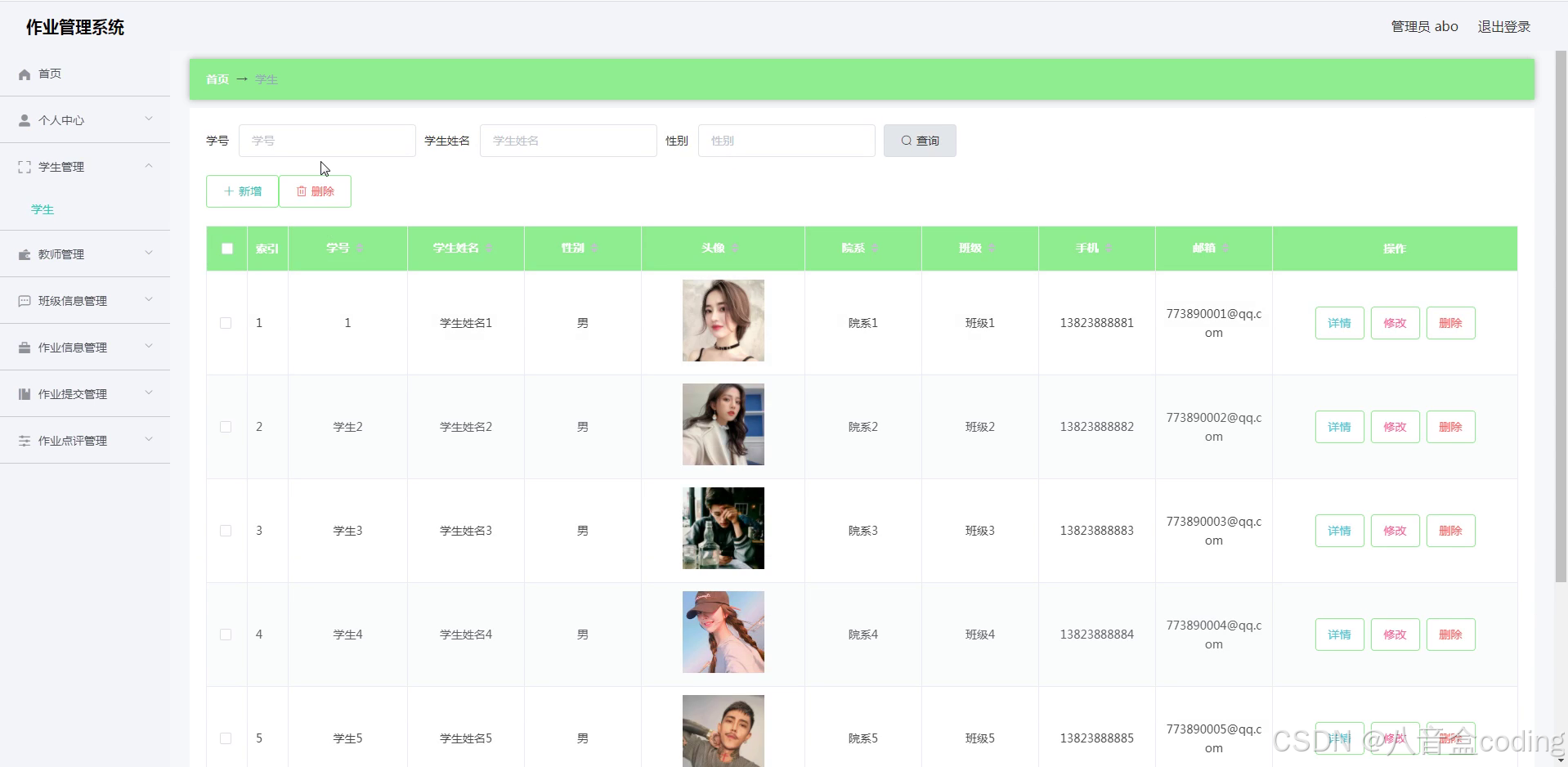Open avatar photo of 学生姓名3
Screen dimensions: 1568x767
(x=724, y=528)
